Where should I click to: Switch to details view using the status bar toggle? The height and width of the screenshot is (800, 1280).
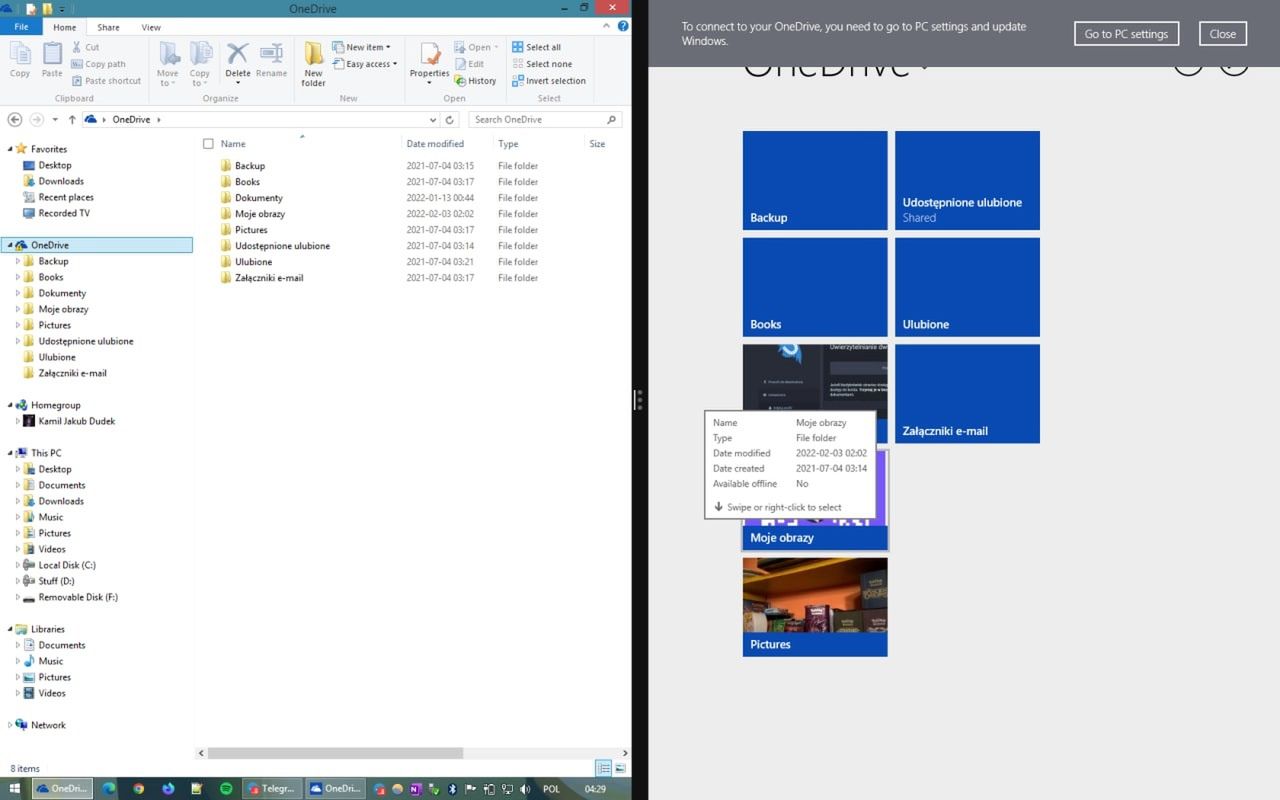pos(603,768)
